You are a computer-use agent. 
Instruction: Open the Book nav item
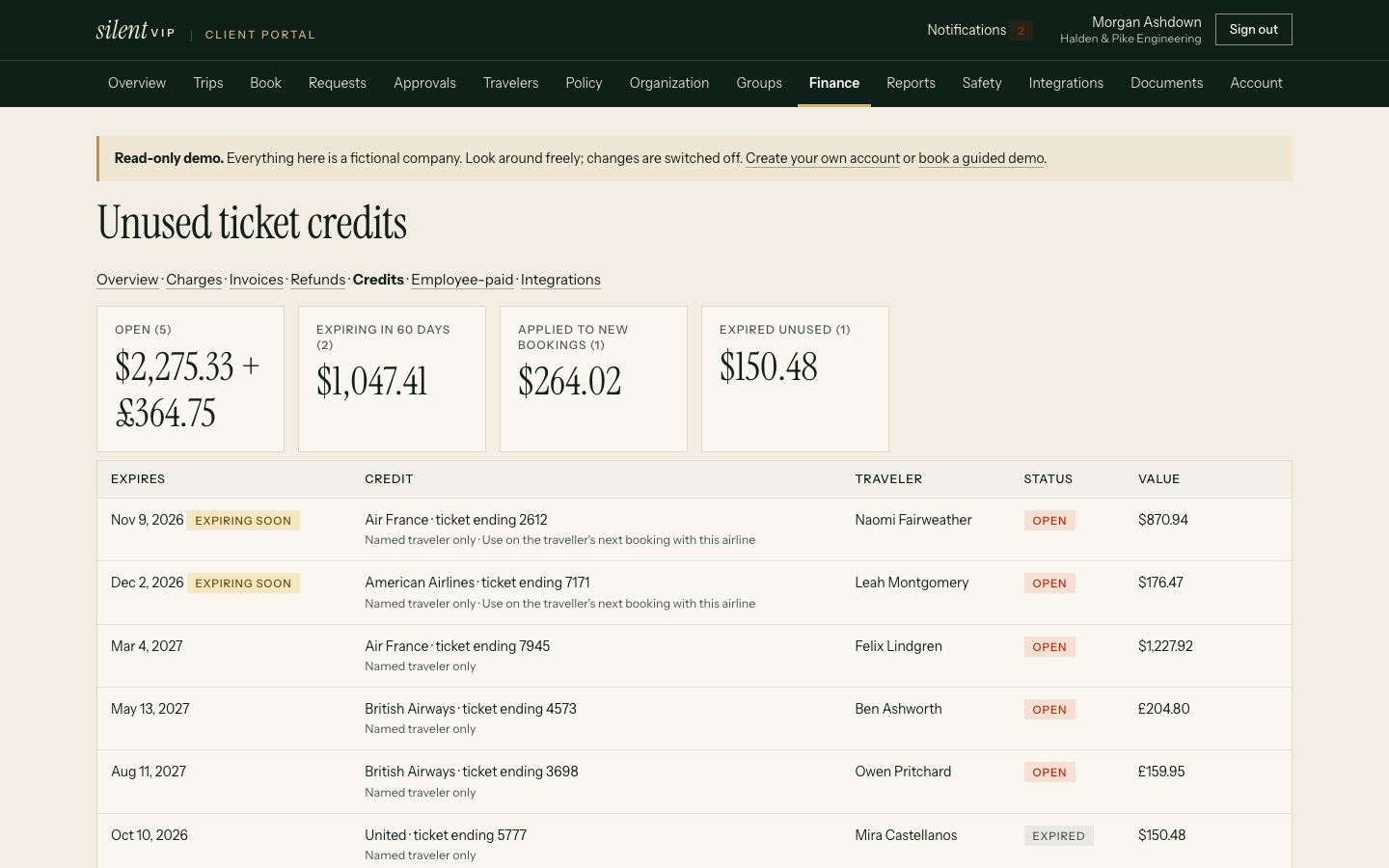(x=265, y=83)
